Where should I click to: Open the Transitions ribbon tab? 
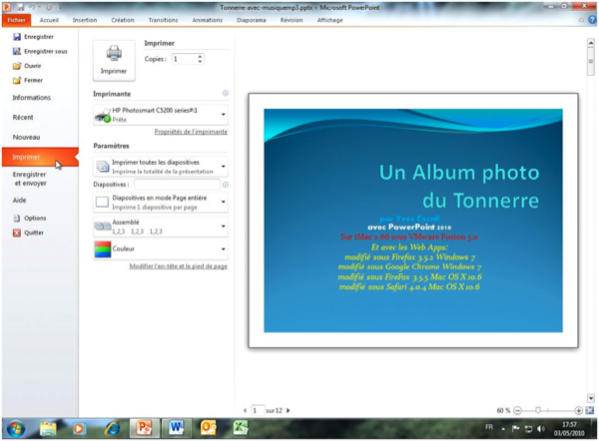click(x=163, y=20)
